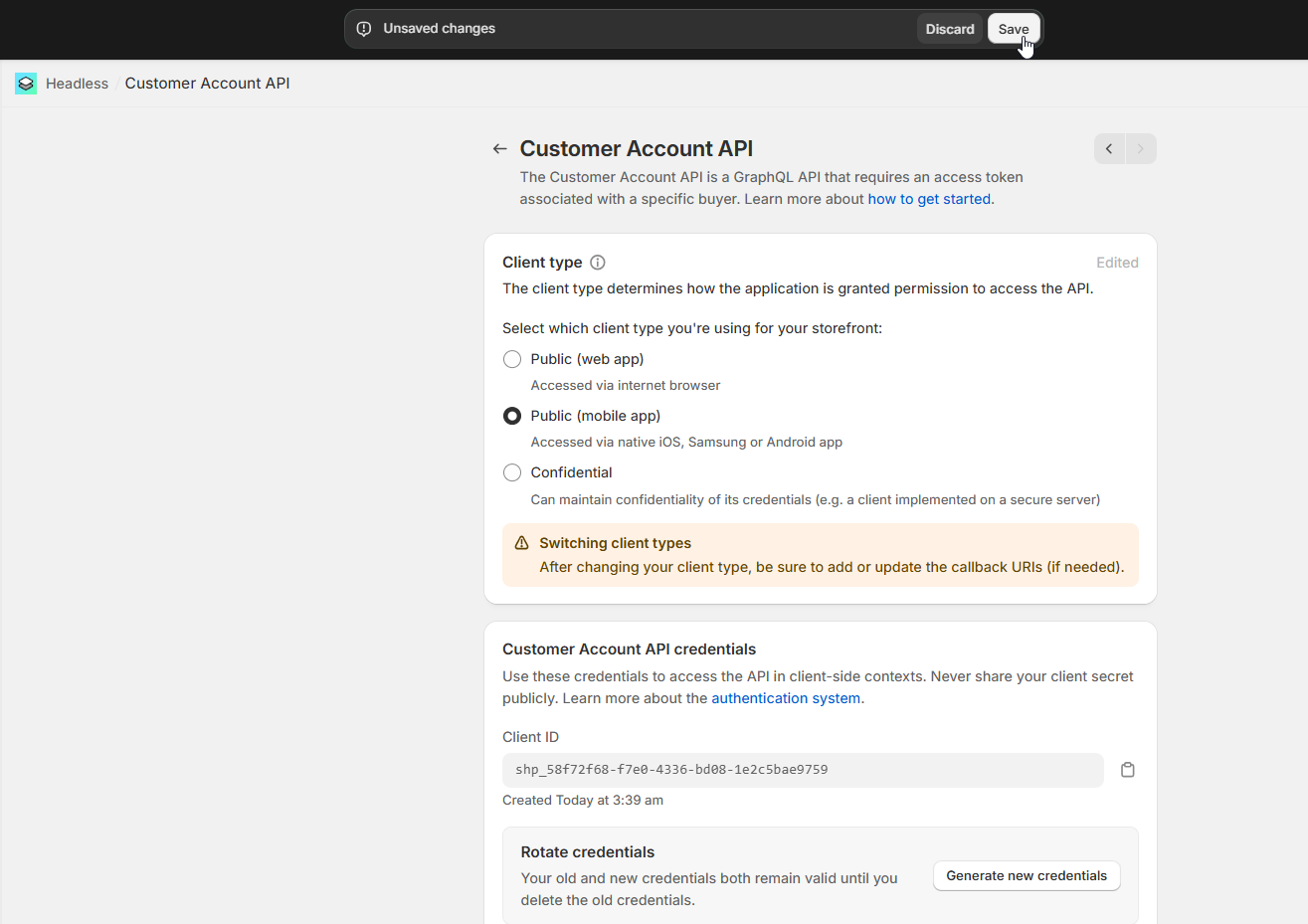Open the authentication system link

pyautogui.click(x=785, y=698)
